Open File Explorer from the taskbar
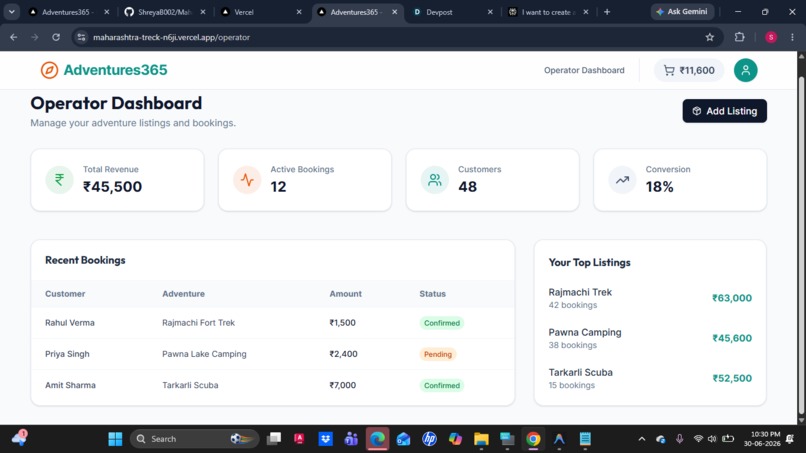This screenshot has width=806, height=453. [481, 439]
